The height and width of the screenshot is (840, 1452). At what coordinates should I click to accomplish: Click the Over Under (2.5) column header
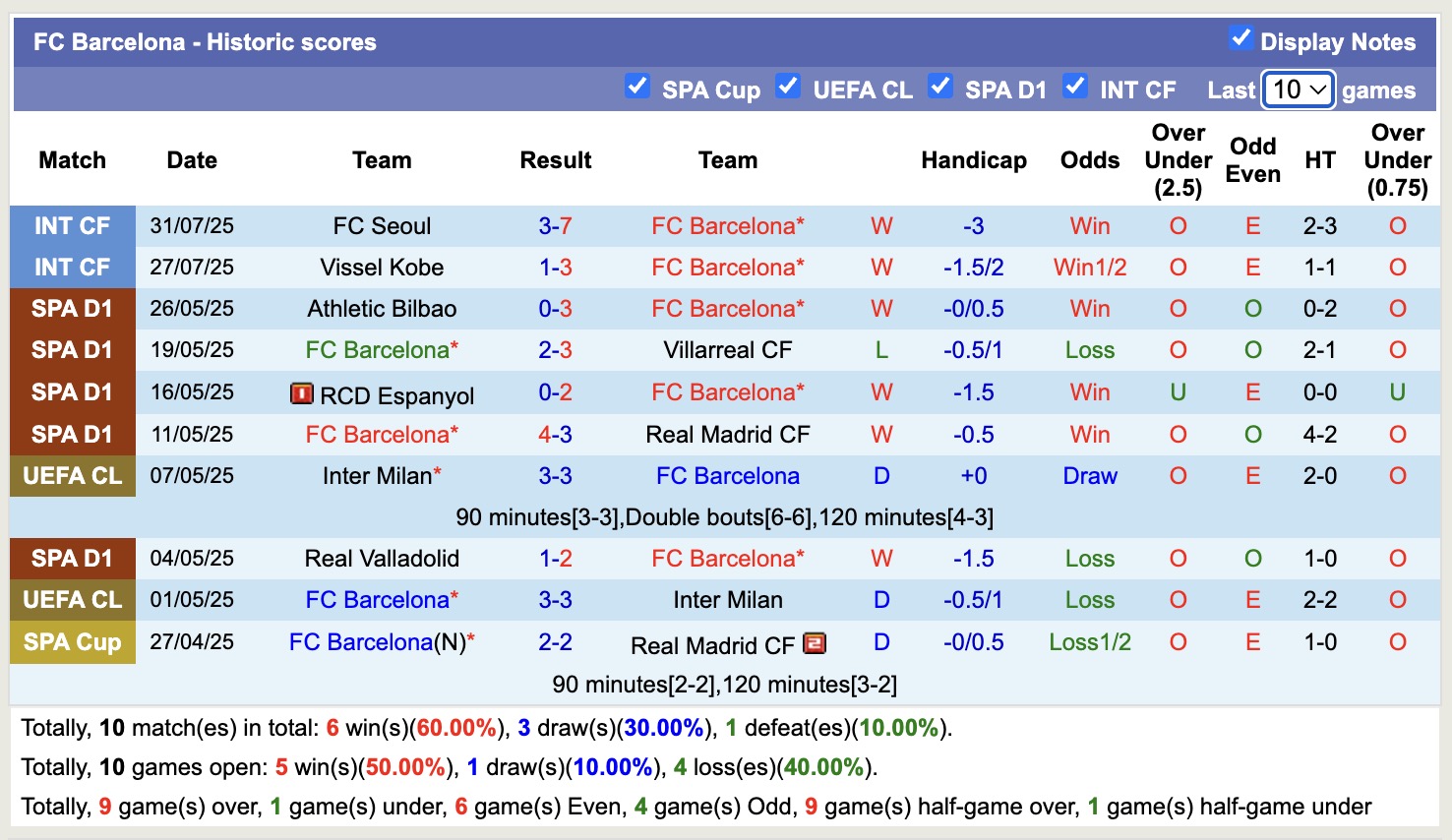click(1178, 160)
